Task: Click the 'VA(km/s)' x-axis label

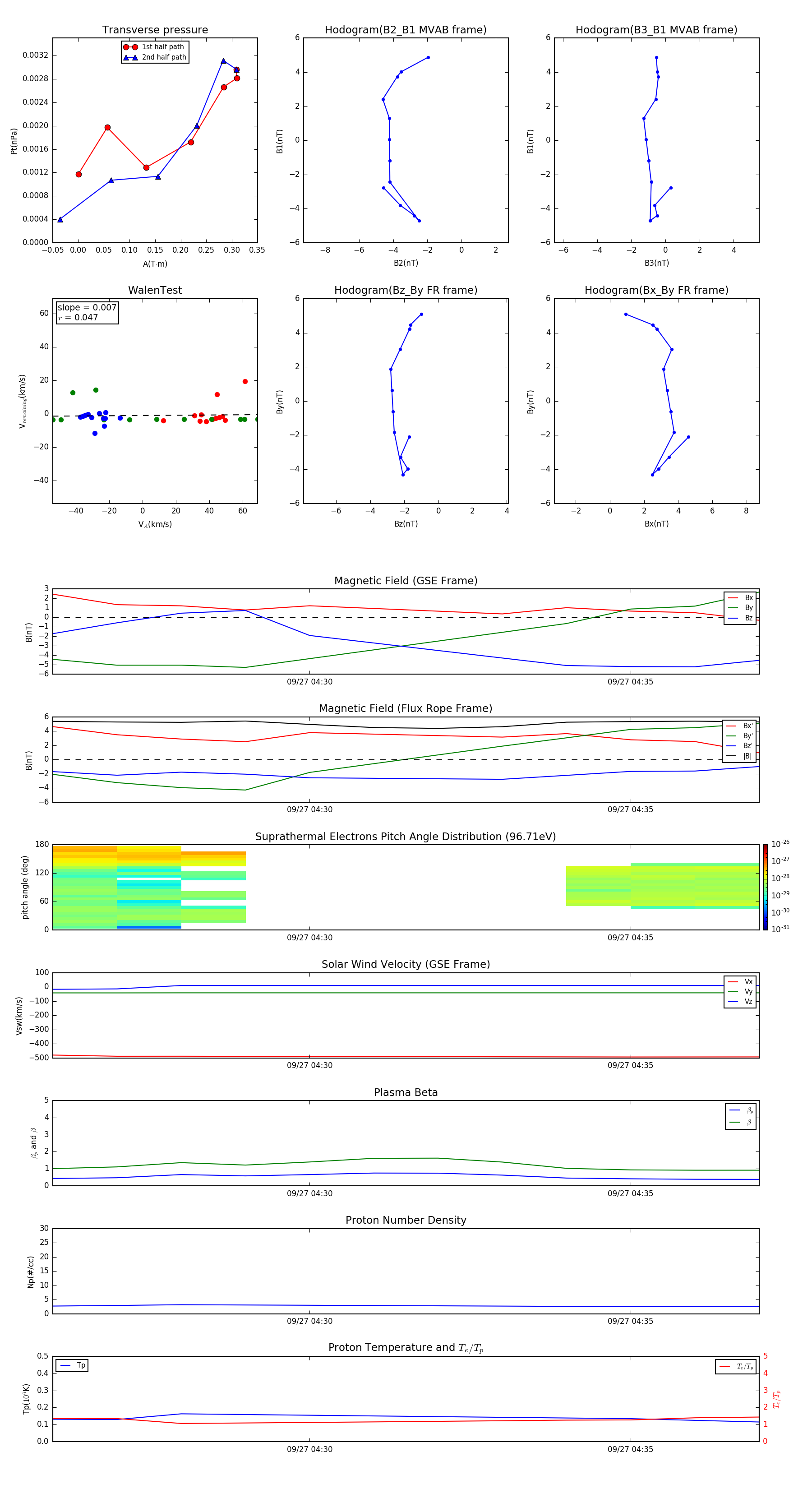Action: tap(155, 524)
